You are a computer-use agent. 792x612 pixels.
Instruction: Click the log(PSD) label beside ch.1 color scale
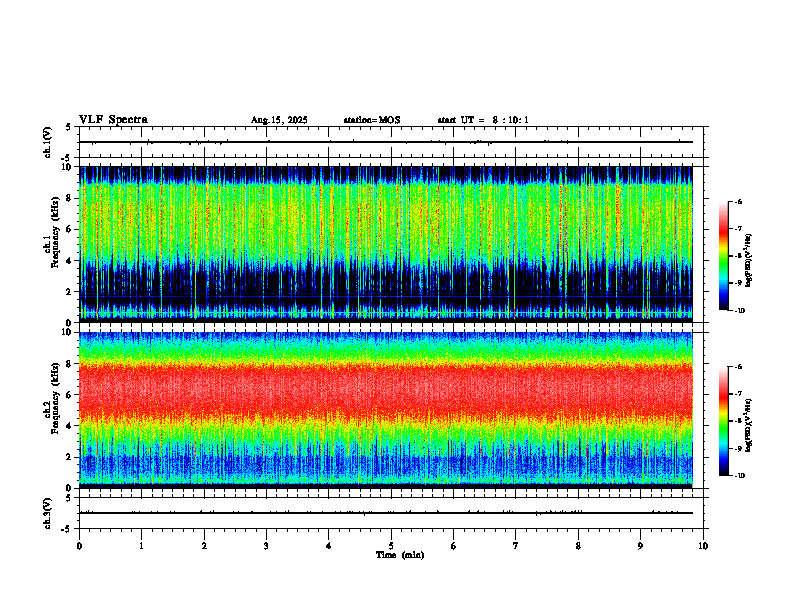pyautogui.click(x=749, y=260)
